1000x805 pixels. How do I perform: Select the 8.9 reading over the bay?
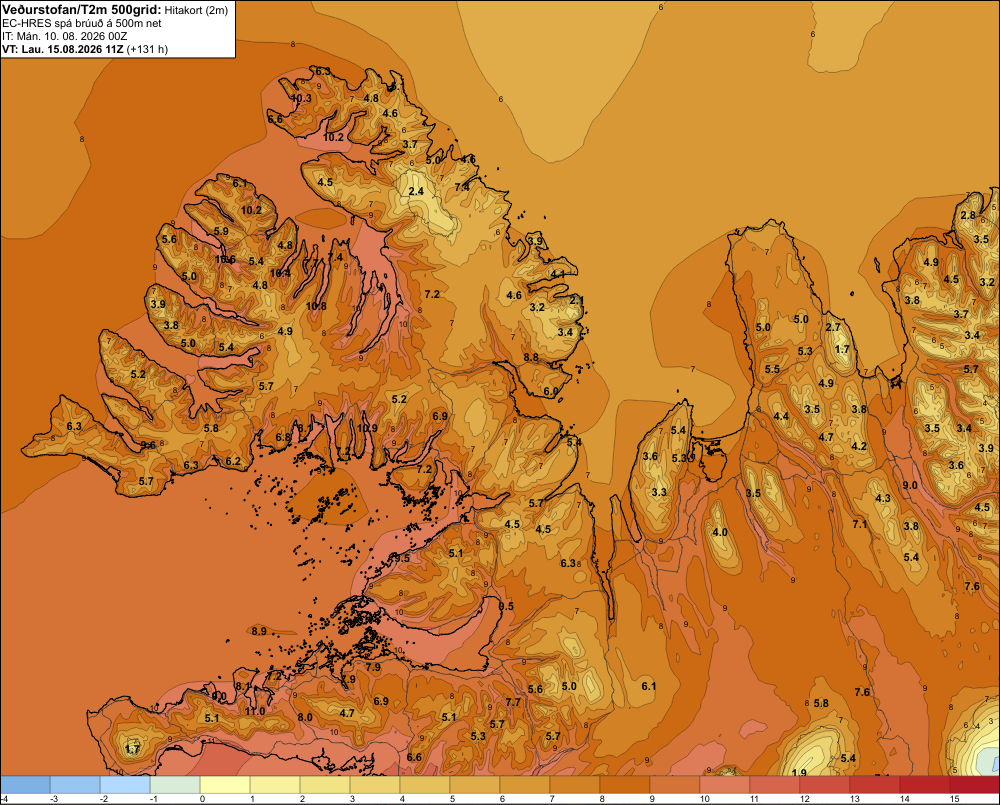tap(259, 631)
